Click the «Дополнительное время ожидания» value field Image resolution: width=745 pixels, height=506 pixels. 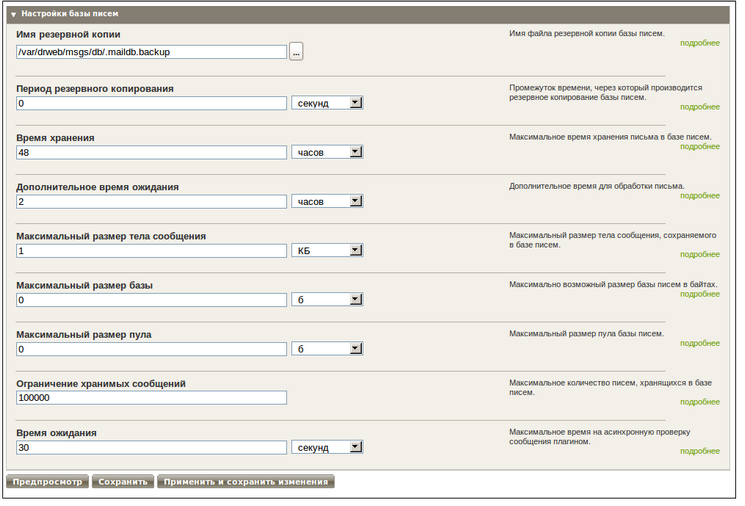[x=152, y=201]
